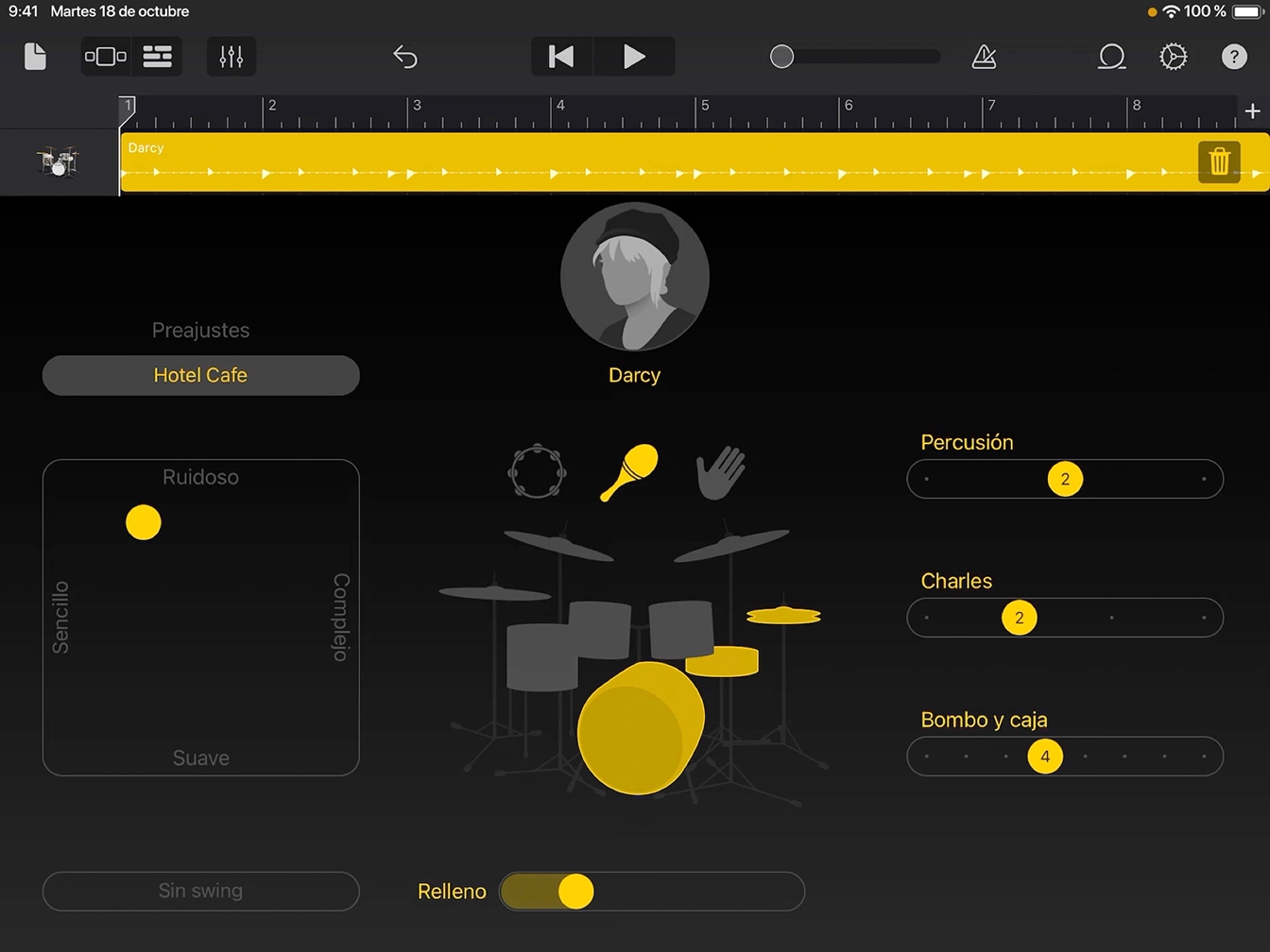Image resolution: width=1270 pixels, height=952 pixels.
Task: Add song section with plus button
Action: point(1252,111)
